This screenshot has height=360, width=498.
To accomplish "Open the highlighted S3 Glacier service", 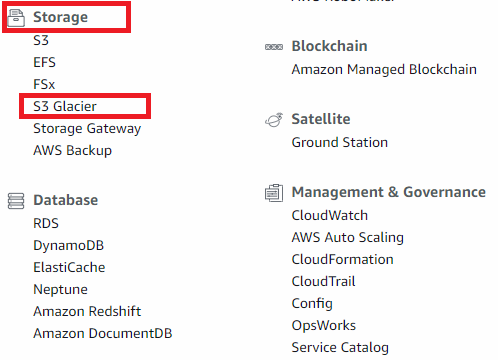I will (65, 106).
